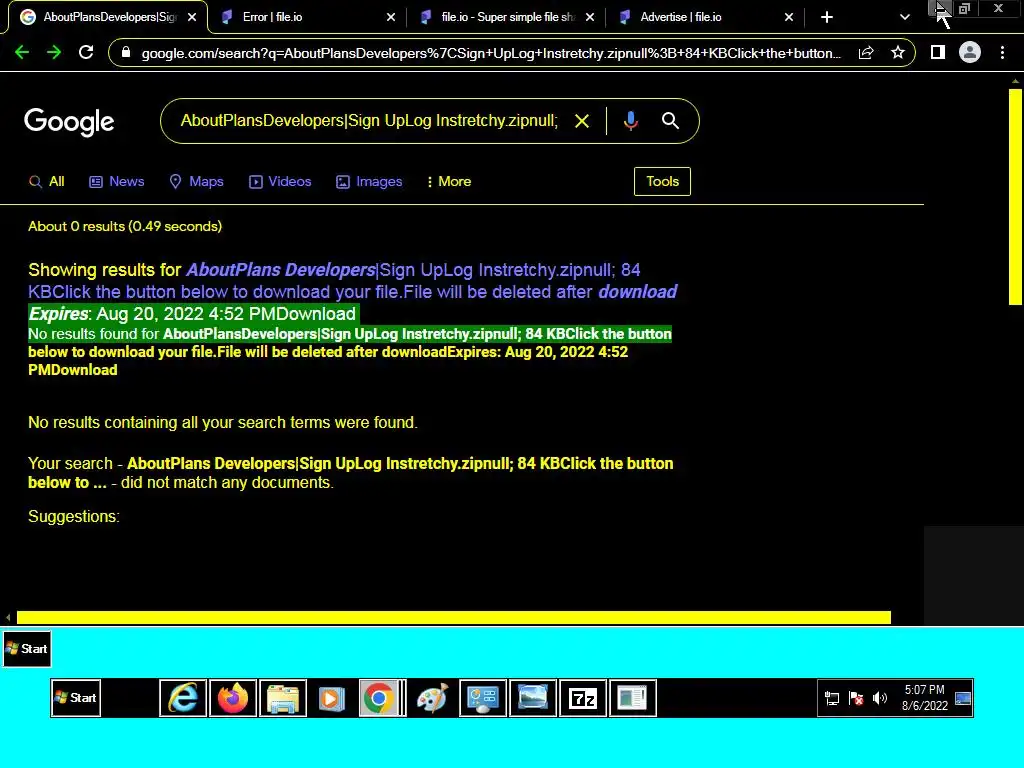Open the Chrome three-dot menu
Screen dimensions: 1024x768
1002,52
